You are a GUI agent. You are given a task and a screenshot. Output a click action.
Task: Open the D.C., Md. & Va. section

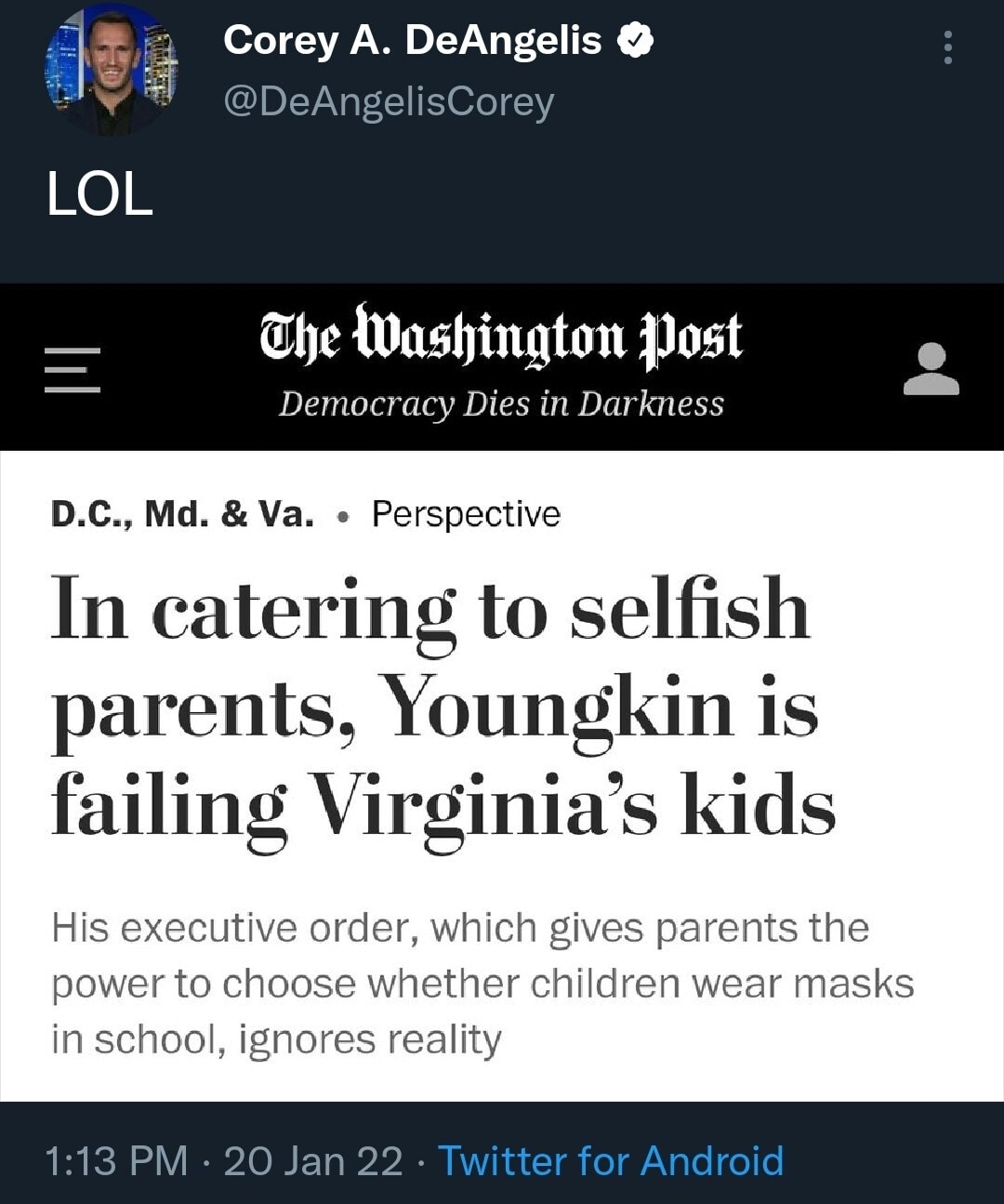click(x=182, y=514)
